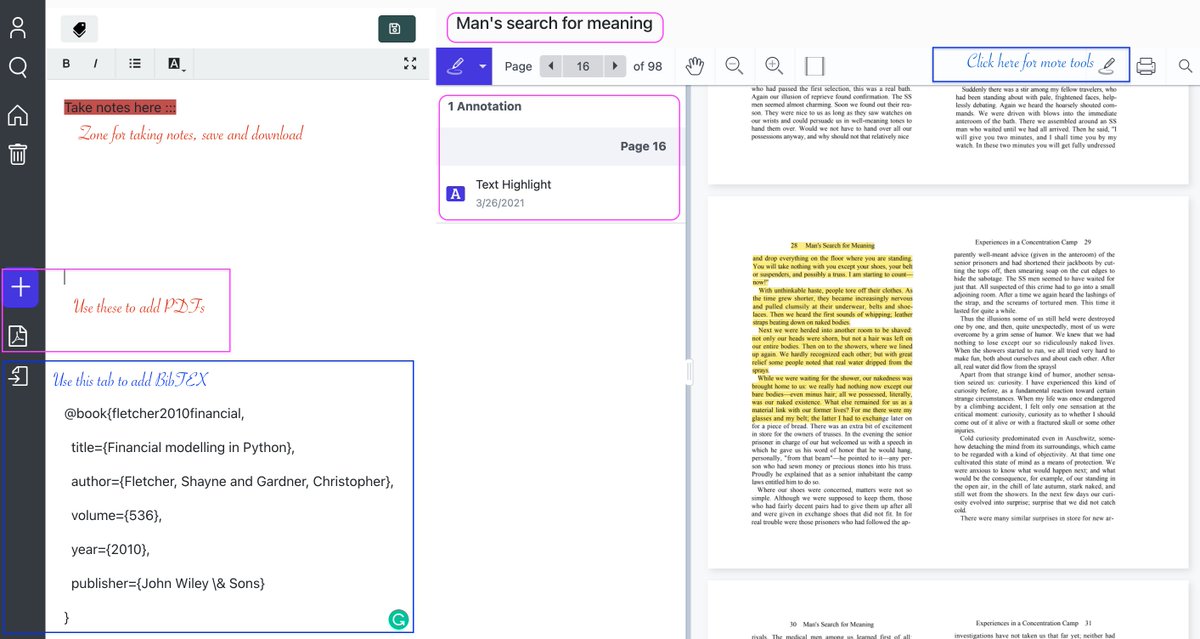Click the author Fletcher and Gardner line
1200x639 pixels.
(x=232, y=481)
